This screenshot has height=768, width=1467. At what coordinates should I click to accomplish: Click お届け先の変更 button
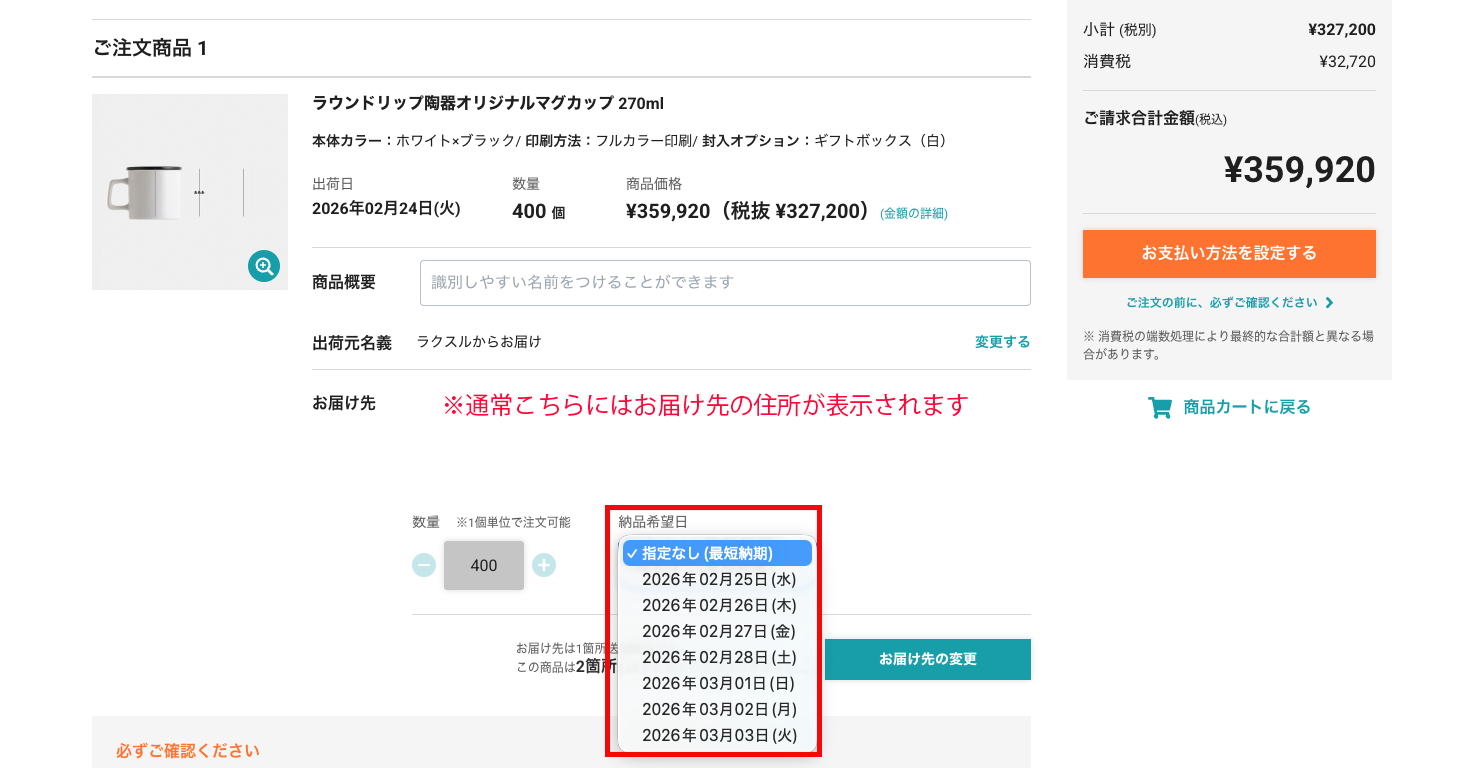click(928, 660)
